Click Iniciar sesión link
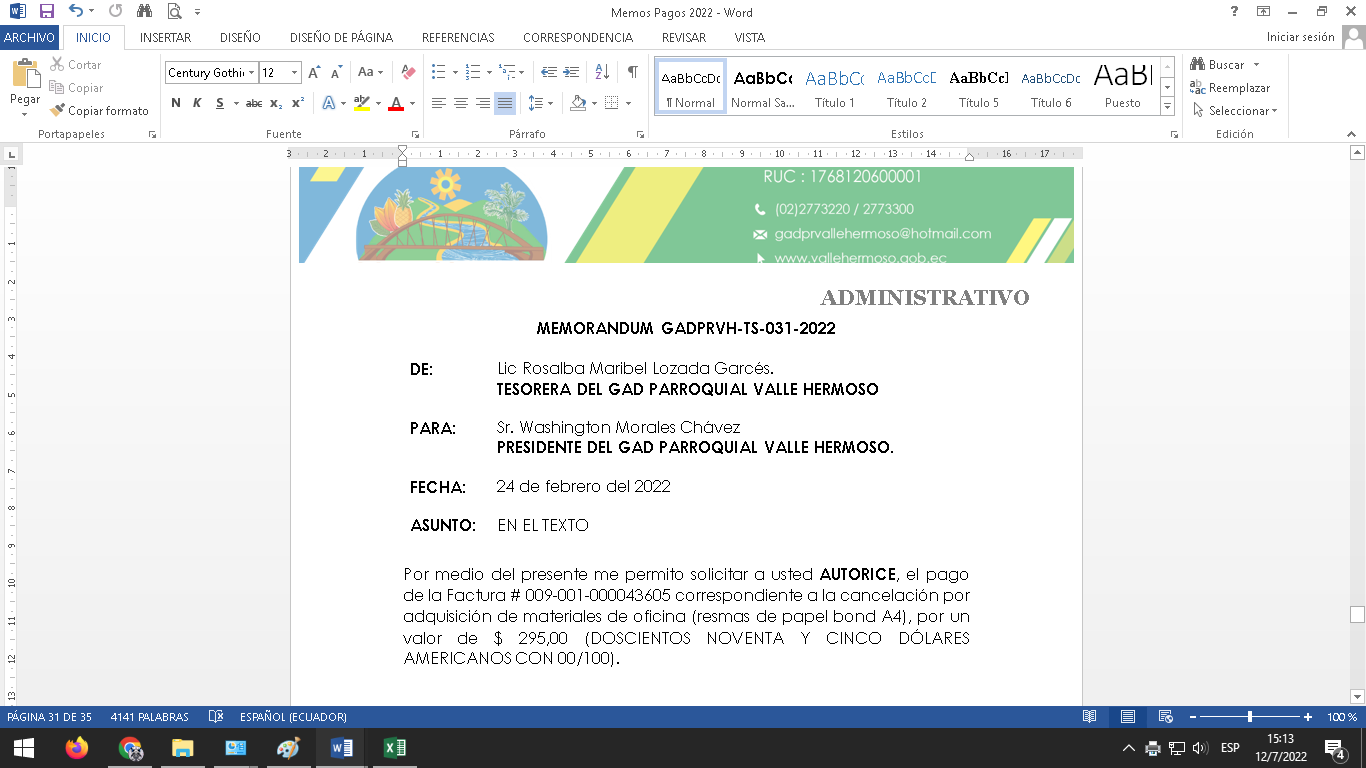 (1300, 37)
